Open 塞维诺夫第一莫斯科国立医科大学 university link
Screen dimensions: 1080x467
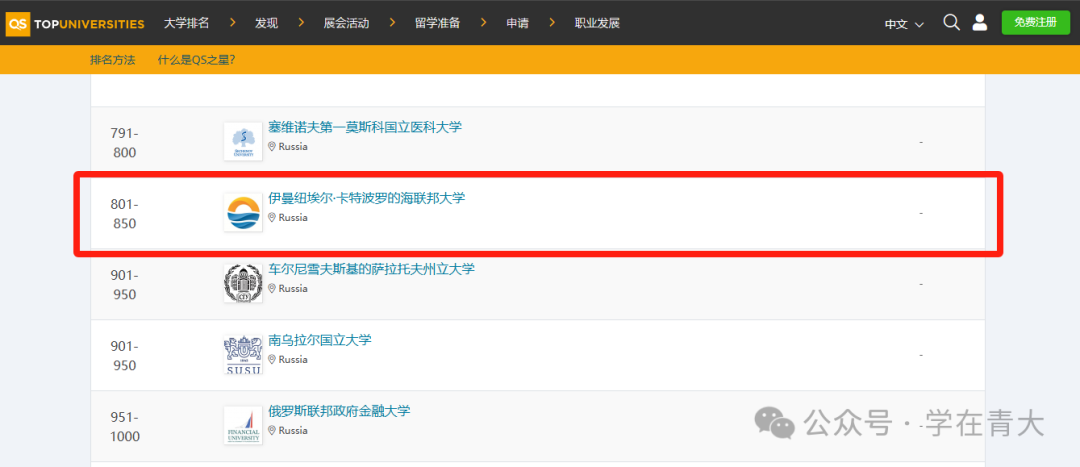[365, 127]
